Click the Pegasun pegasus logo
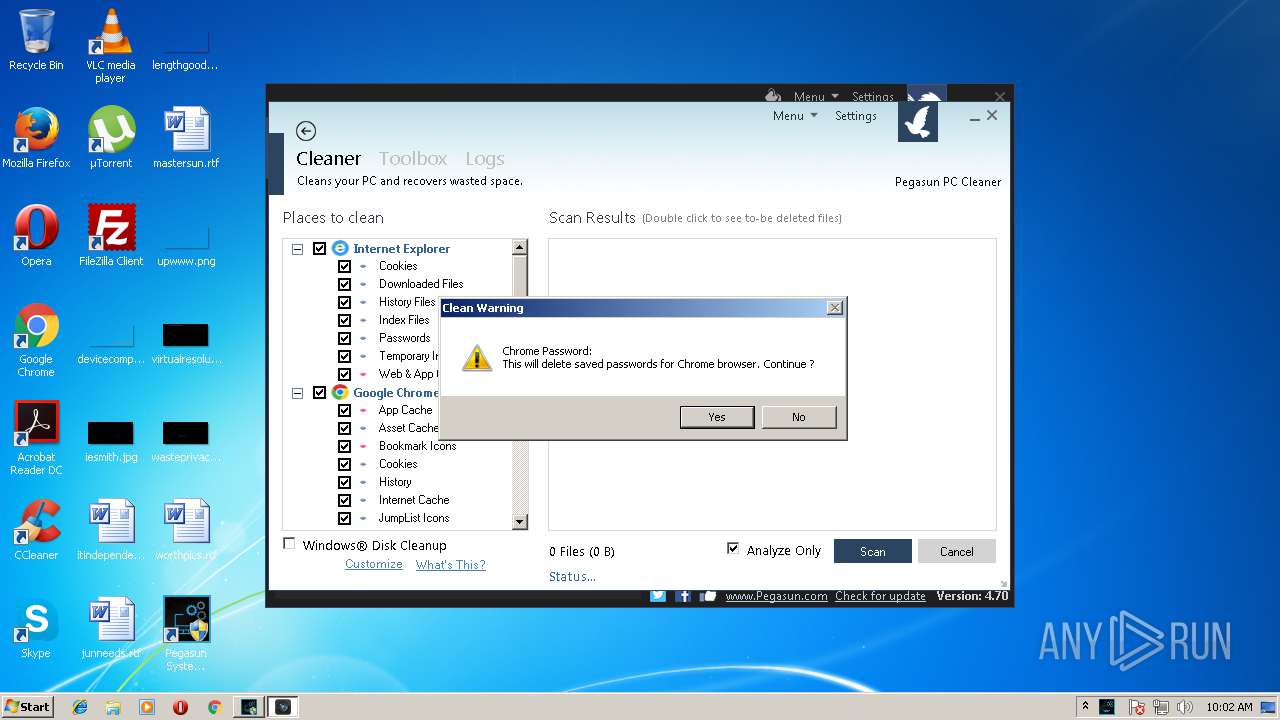Image resolution: width=1280 pixels, height=720 pixels. 918,122
